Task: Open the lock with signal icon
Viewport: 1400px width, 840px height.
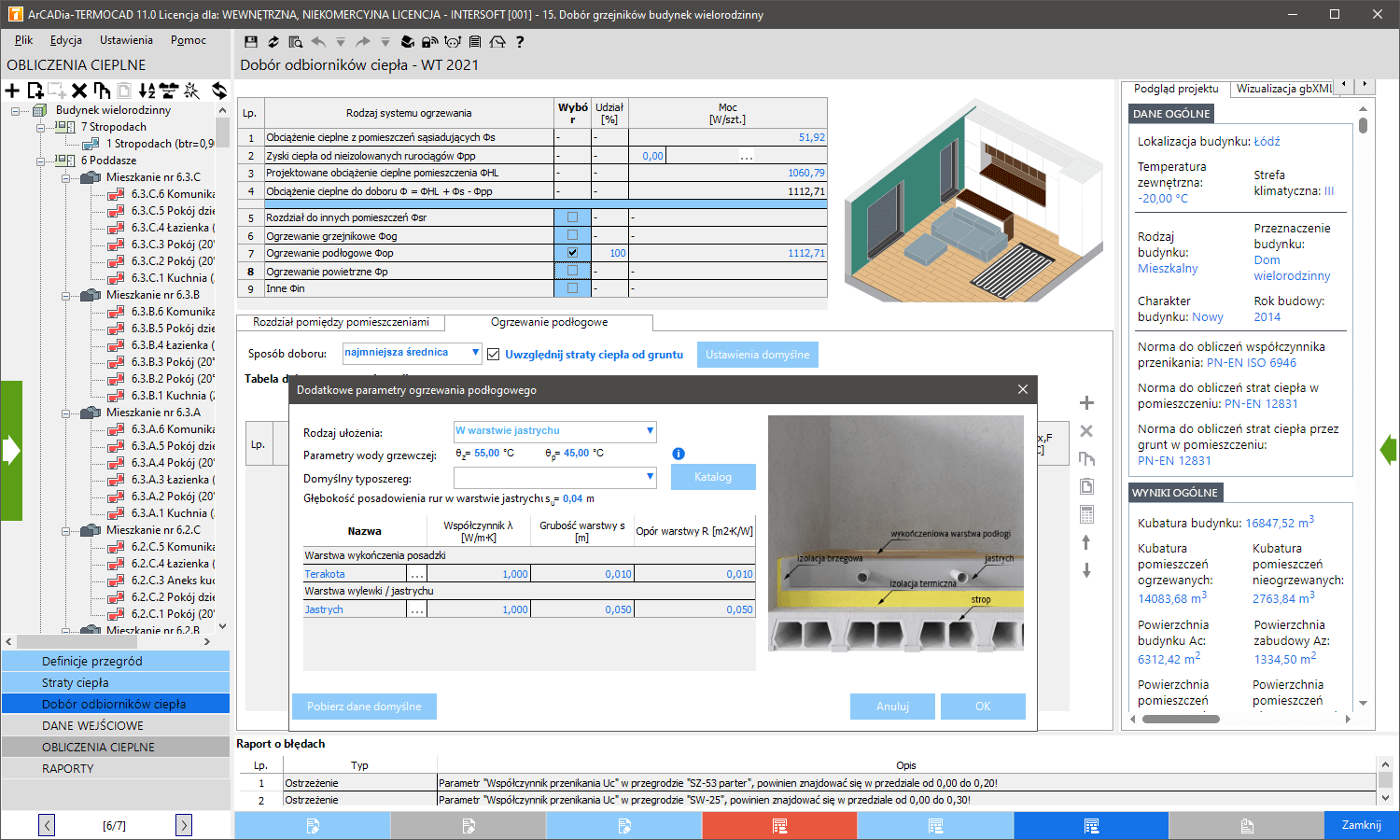Action: coord(429,42)
